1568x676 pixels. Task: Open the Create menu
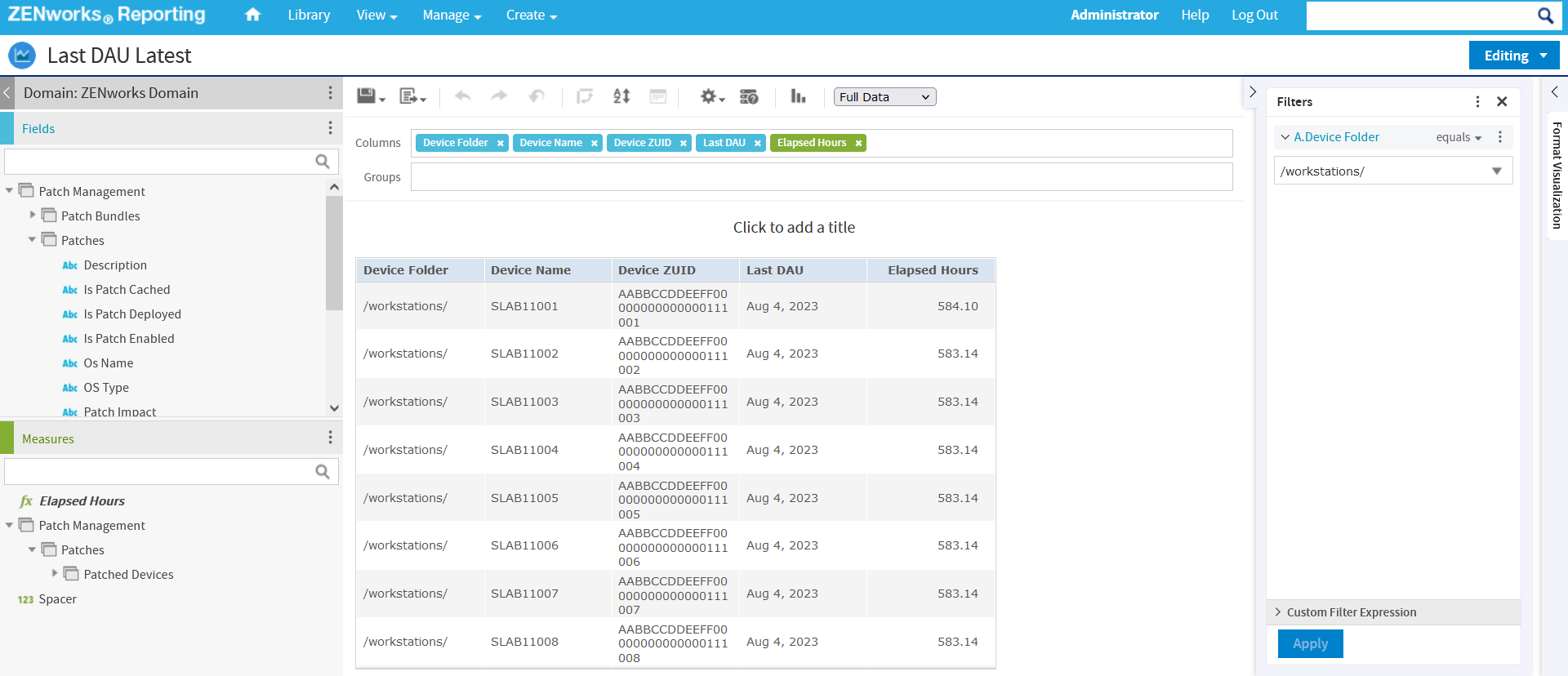pos(530,15)
